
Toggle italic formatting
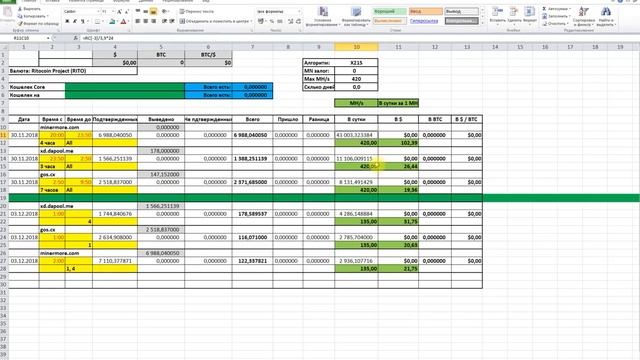(75, 21)
